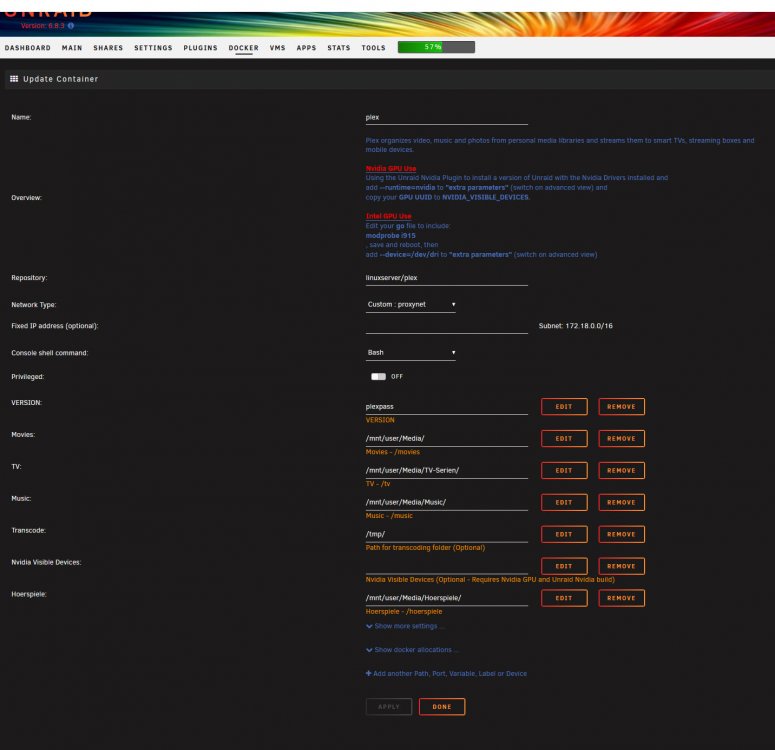This screenshot has width=775, height=750.
Task: Remove Nvidia Visible Devices variable
Action: point(621,566)
